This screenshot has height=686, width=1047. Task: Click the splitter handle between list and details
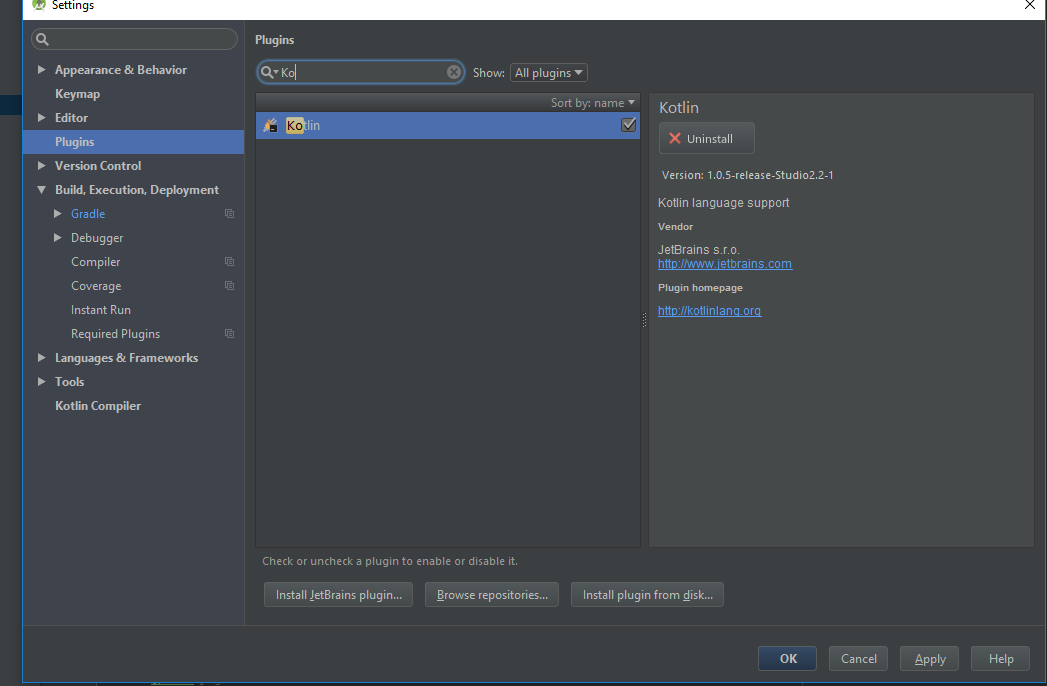coord(644,320)
